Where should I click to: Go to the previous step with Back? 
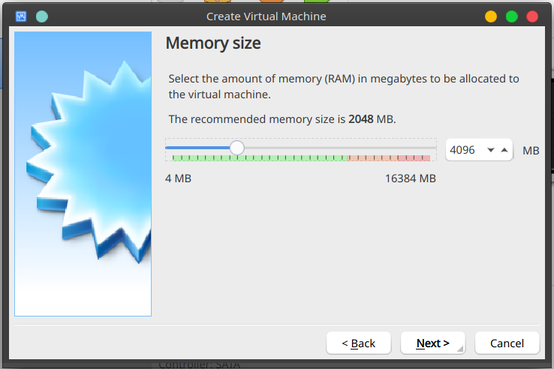[x=359, y=343]
